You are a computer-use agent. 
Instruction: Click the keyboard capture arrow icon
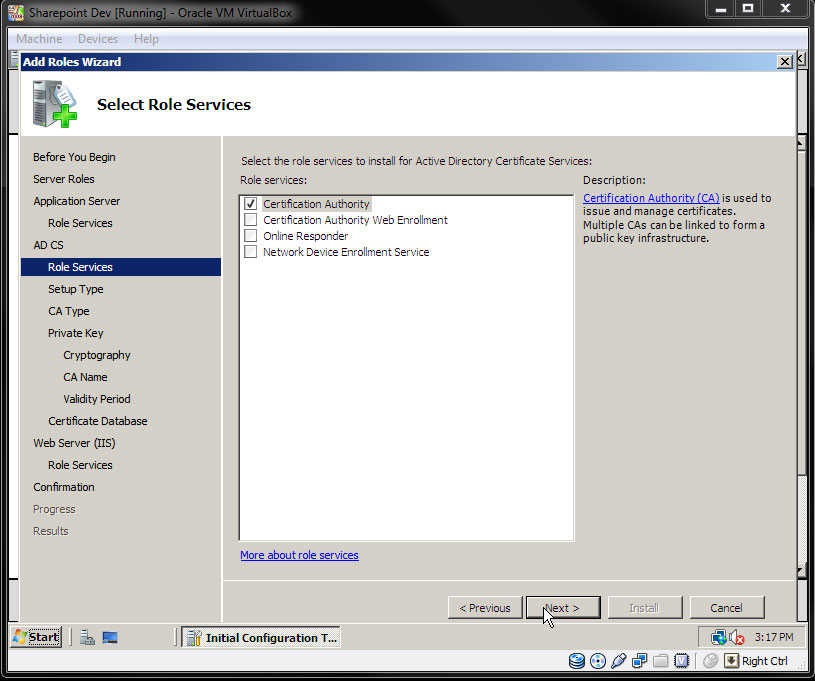(x=731, y=661)
